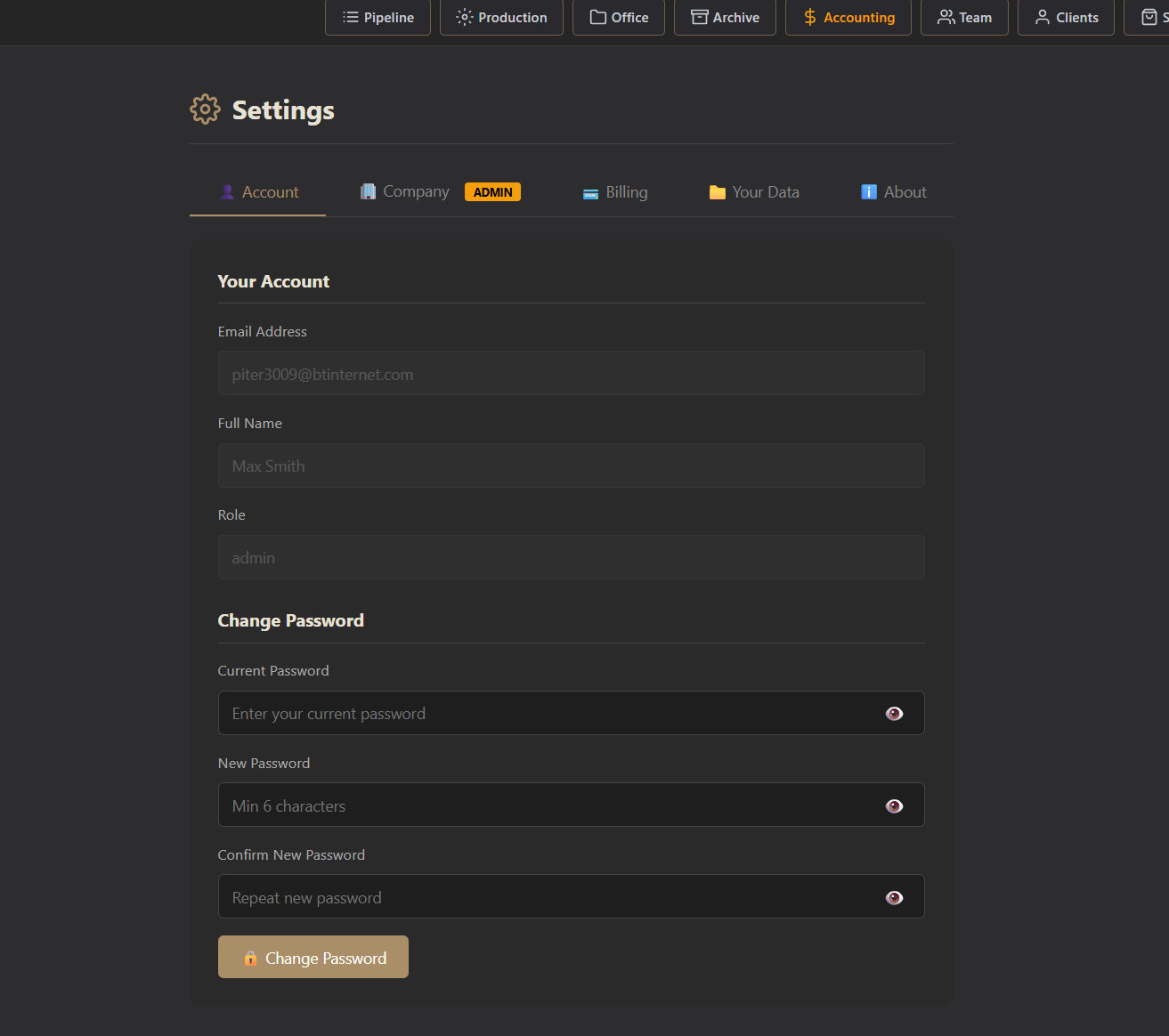
Task: Open Production via its gear icon
Action: (x=465, y=18)
